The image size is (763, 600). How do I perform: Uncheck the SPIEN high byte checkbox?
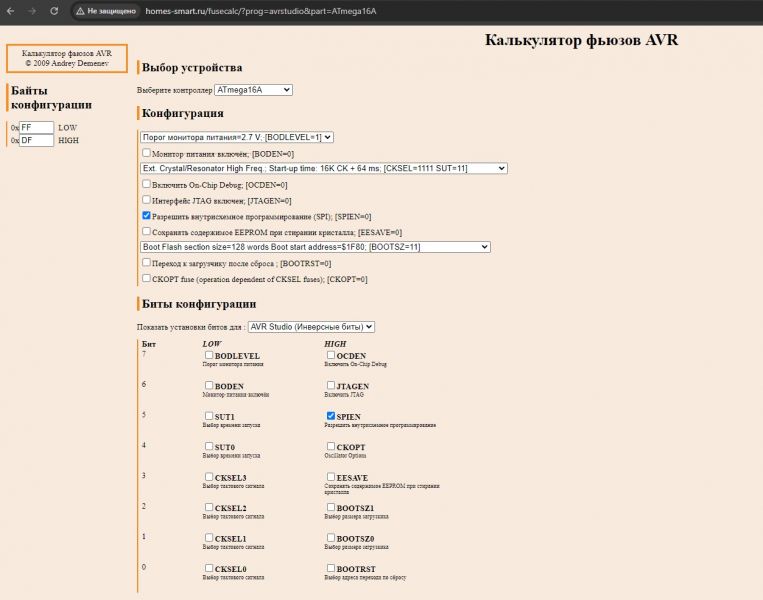coord(331,416)
